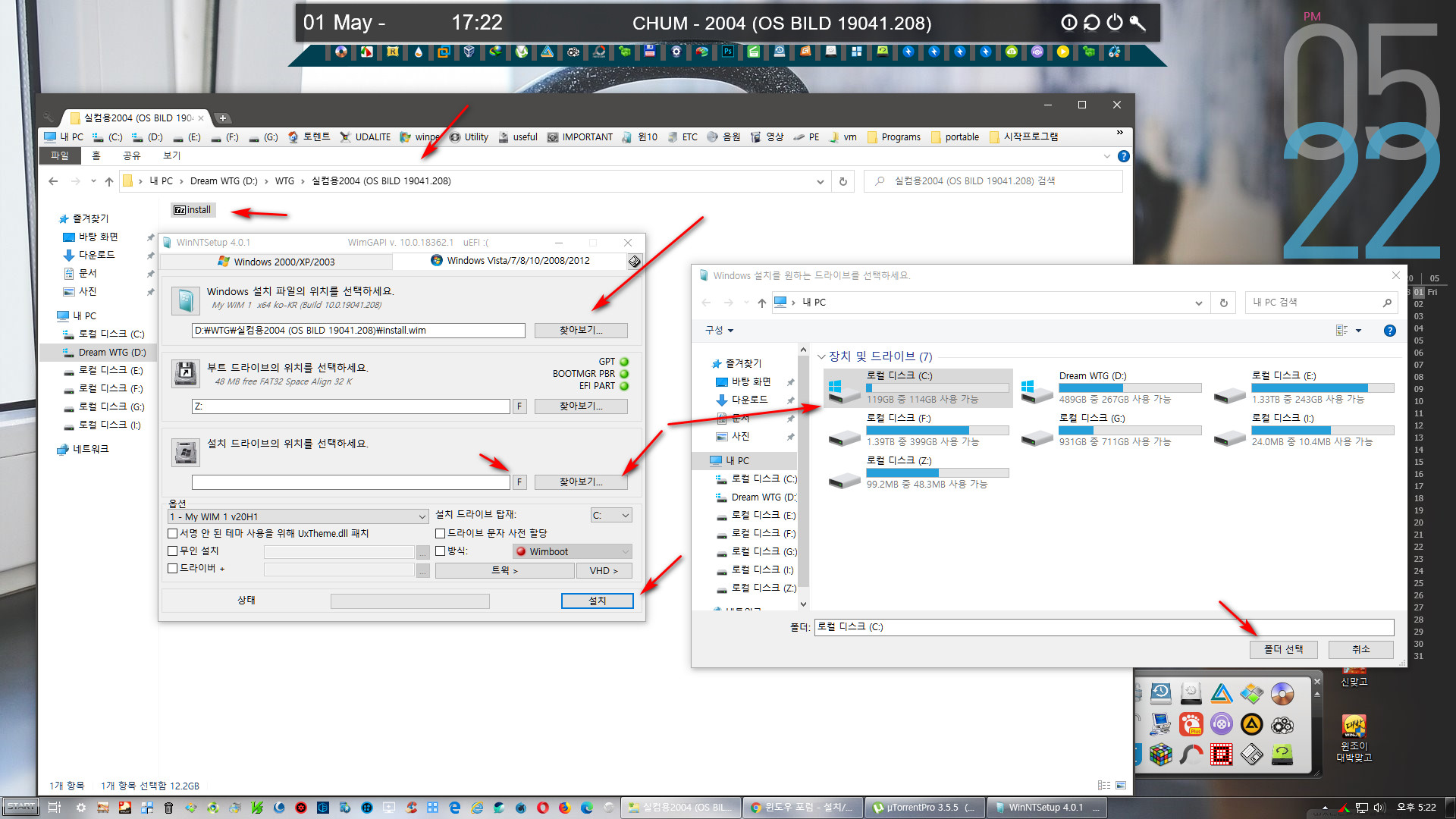Click 찾아보기 for install drive location

tap(581, 482)
